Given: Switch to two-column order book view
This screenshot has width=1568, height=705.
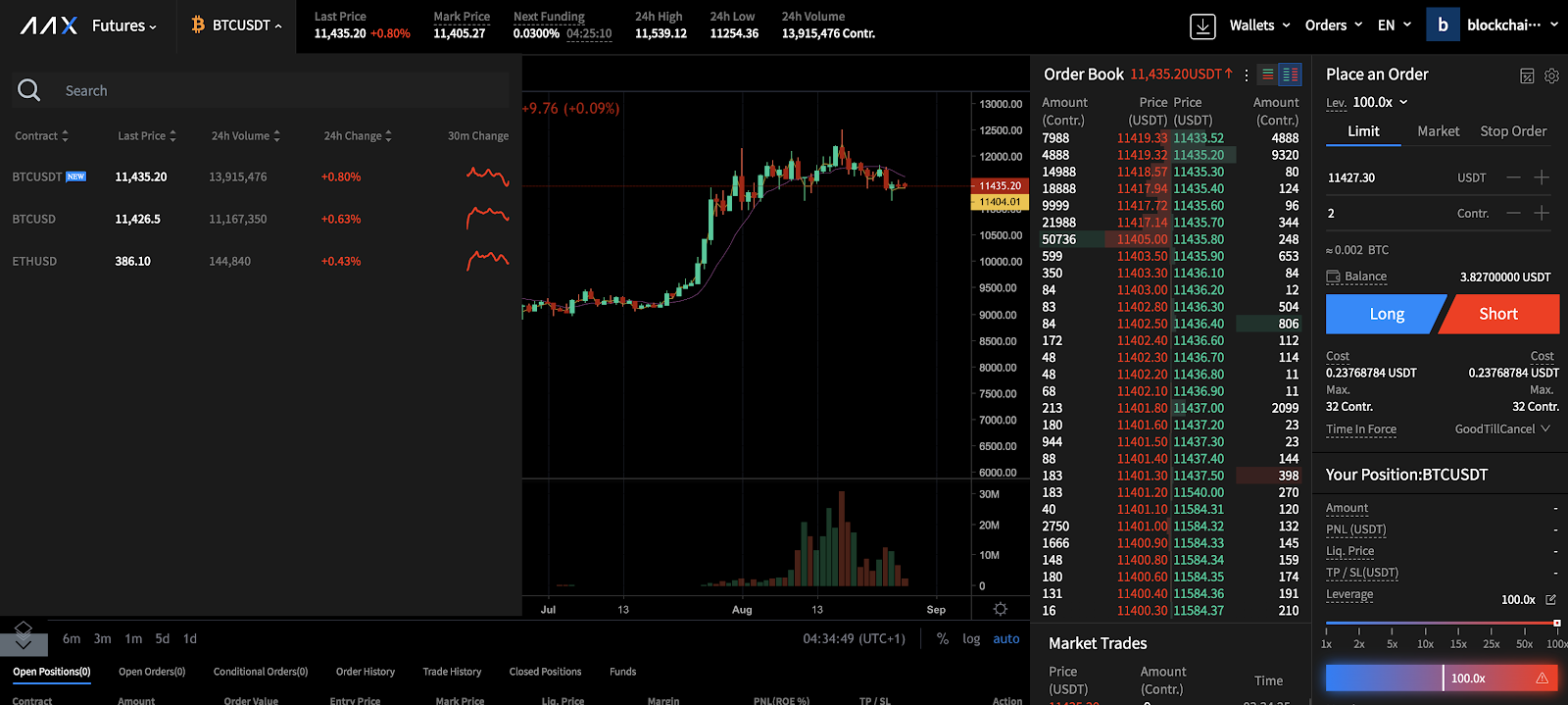Looking at the screenshot, I should click(x=1291, y=75).
